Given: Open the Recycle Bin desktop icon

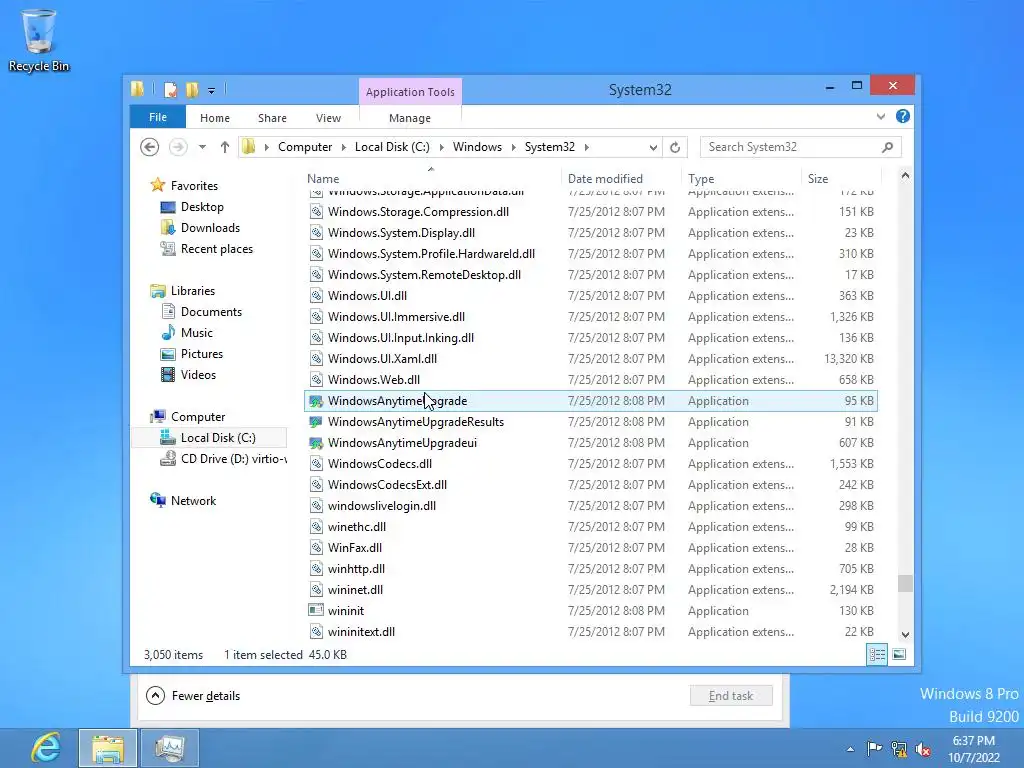Looking at the screenshot, I should tap(39, 40).
